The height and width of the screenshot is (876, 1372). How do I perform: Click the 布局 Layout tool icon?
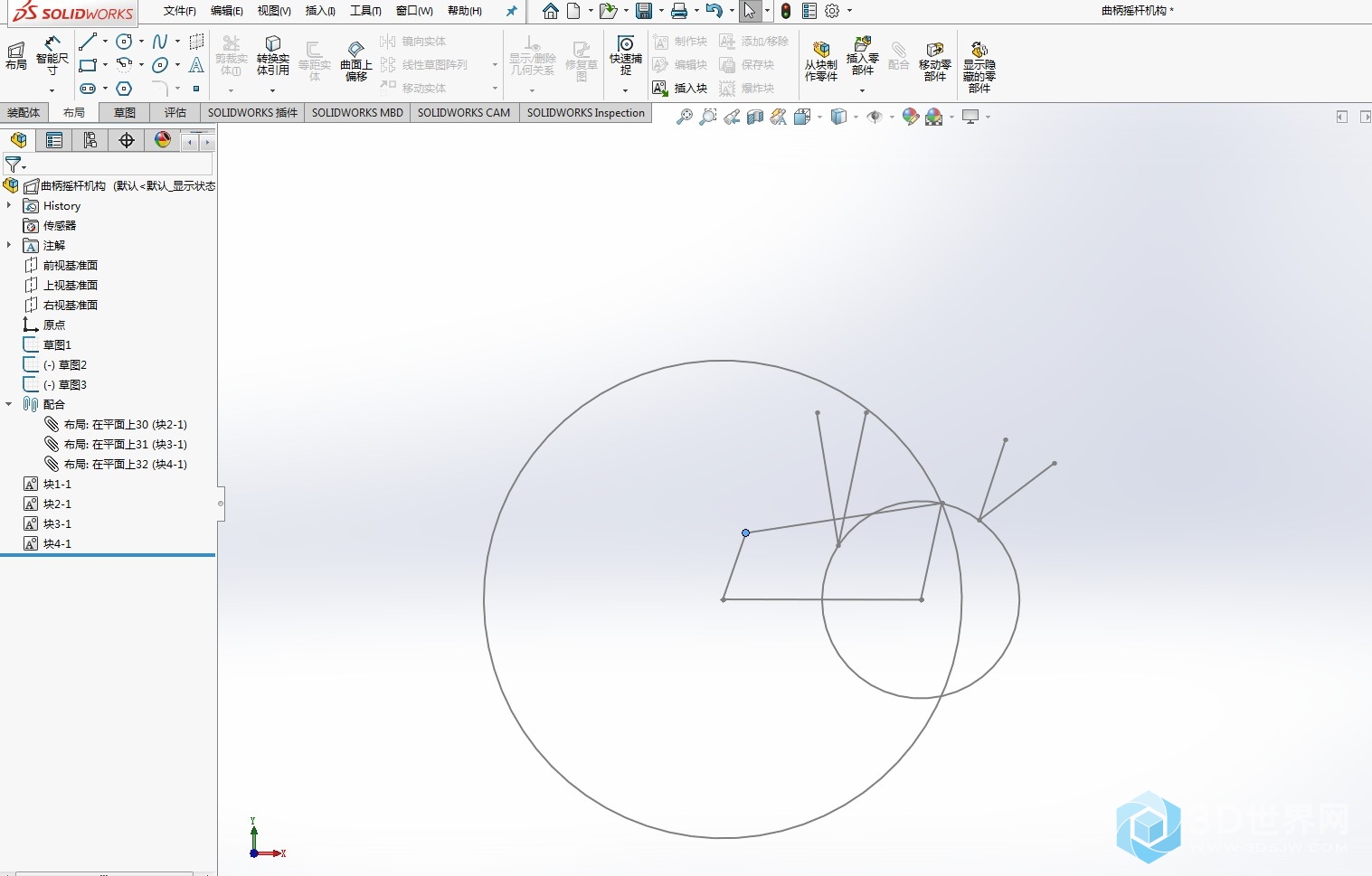[16, 56]
